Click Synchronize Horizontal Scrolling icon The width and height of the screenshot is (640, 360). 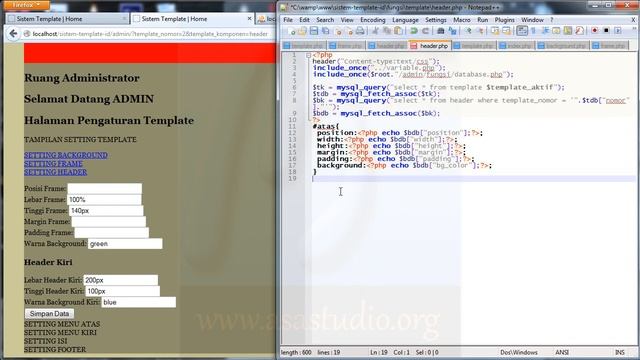pos(507,31)
